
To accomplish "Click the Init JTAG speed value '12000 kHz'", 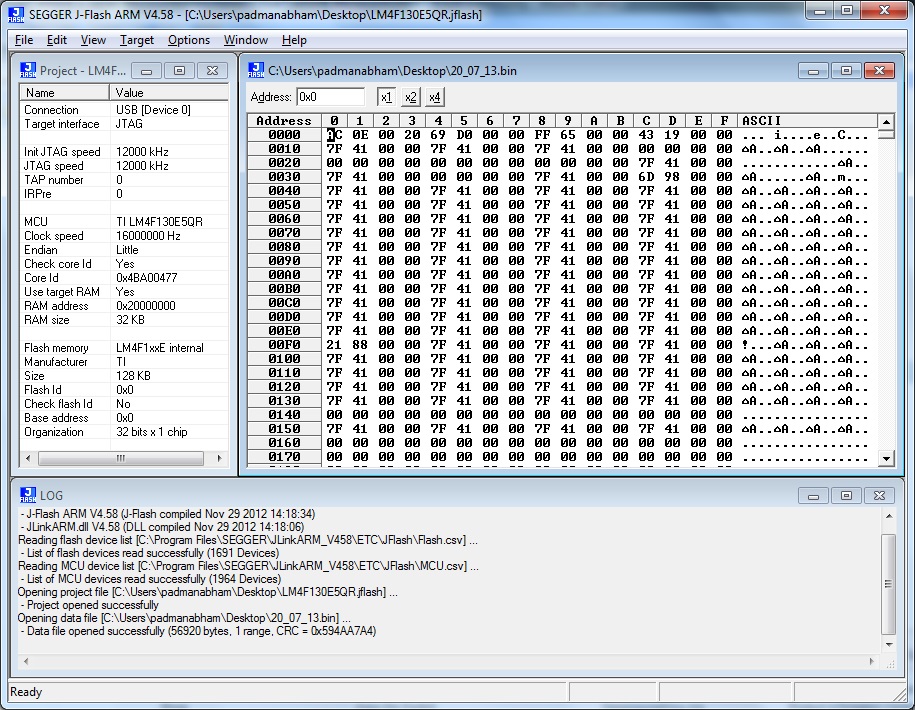I will coord(142,152).
